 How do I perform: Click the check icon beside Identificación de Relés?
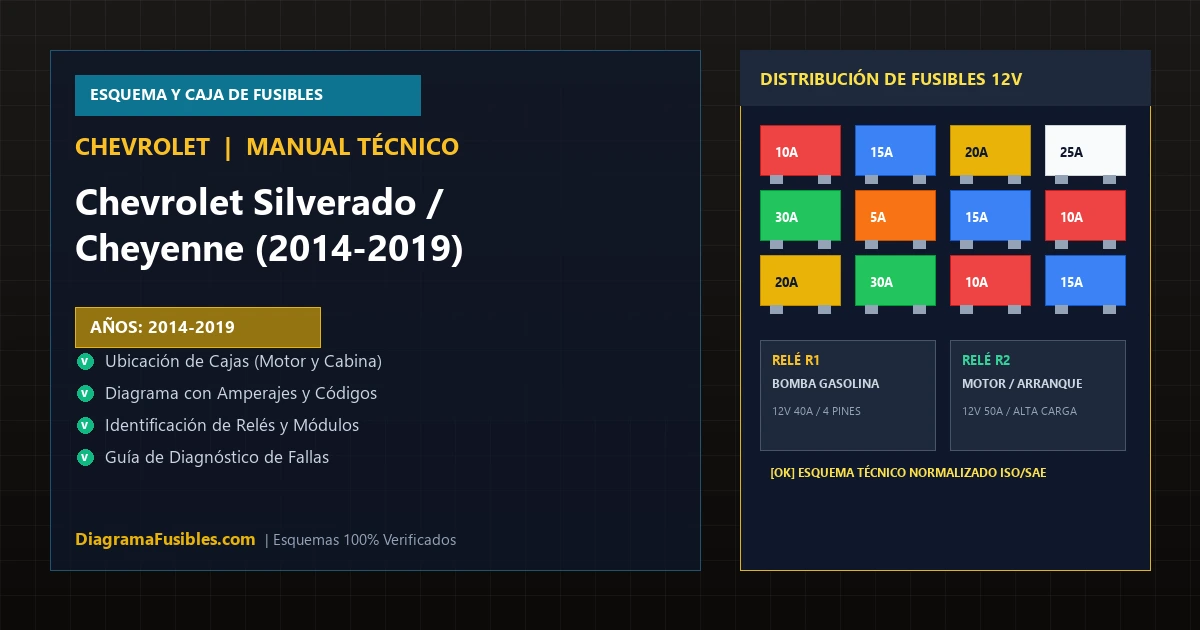click(x=84, y=425)
